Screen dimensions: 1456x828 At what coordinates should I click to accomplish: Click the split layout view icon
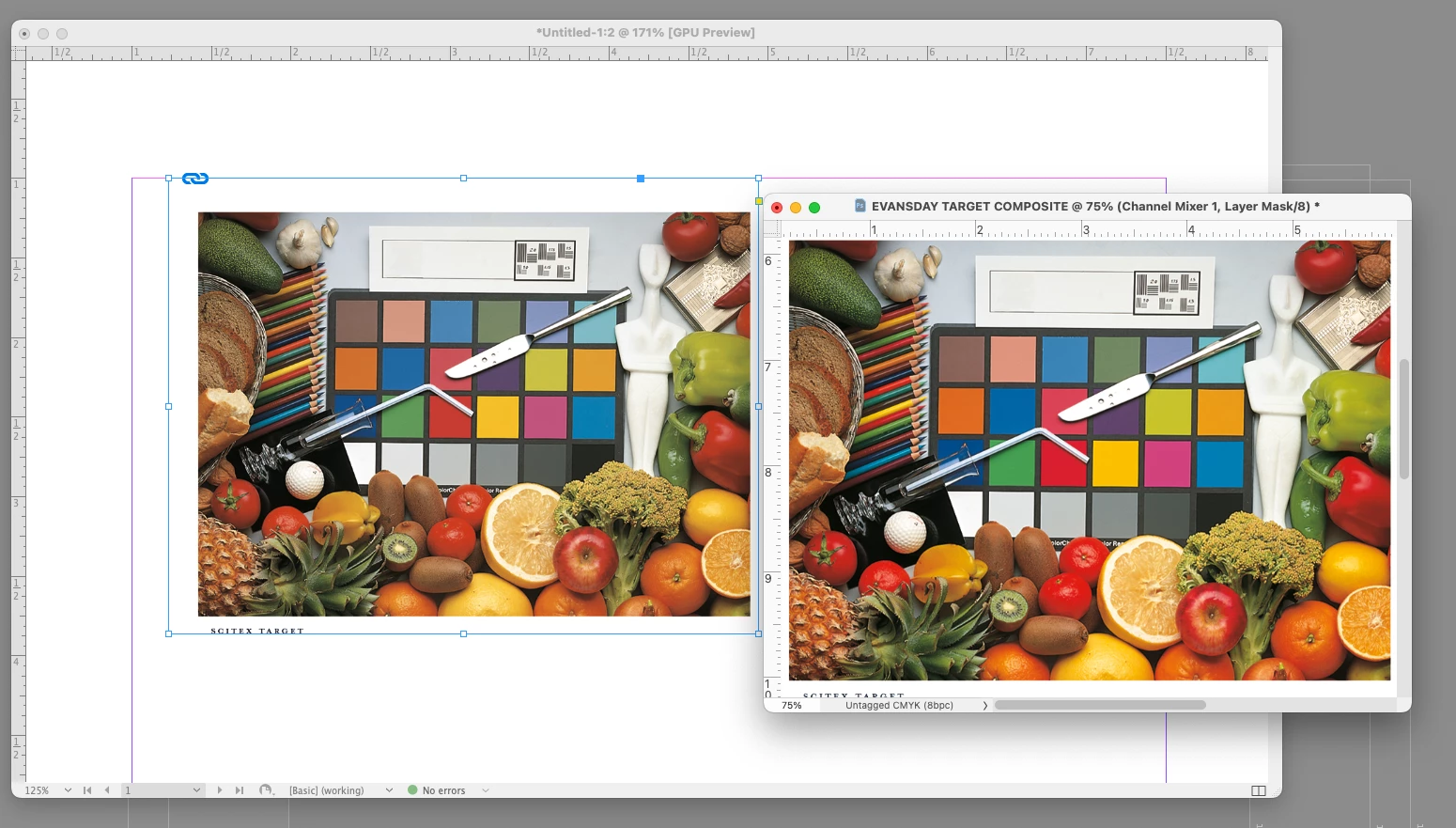point(1259,790)
